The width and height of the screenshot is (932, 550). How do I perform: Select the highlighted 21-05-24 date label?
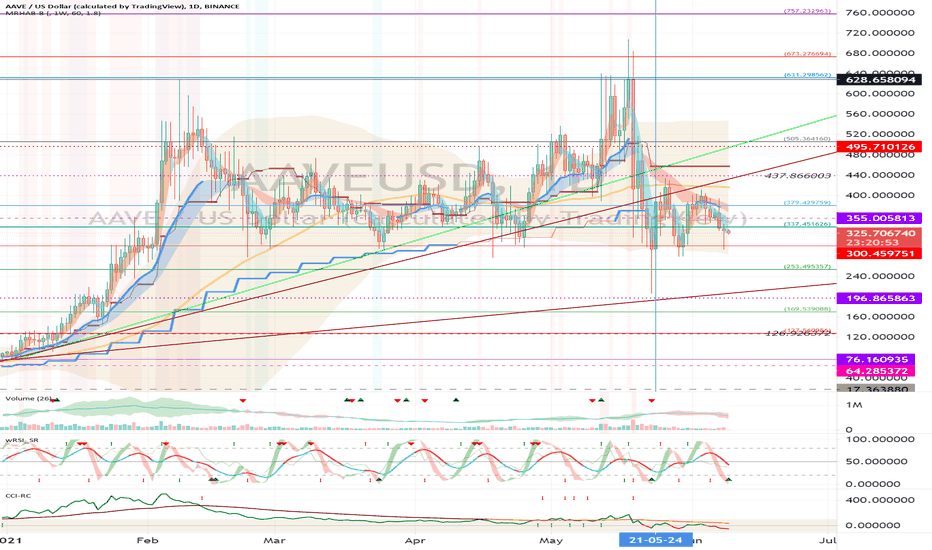click(656, 540)
